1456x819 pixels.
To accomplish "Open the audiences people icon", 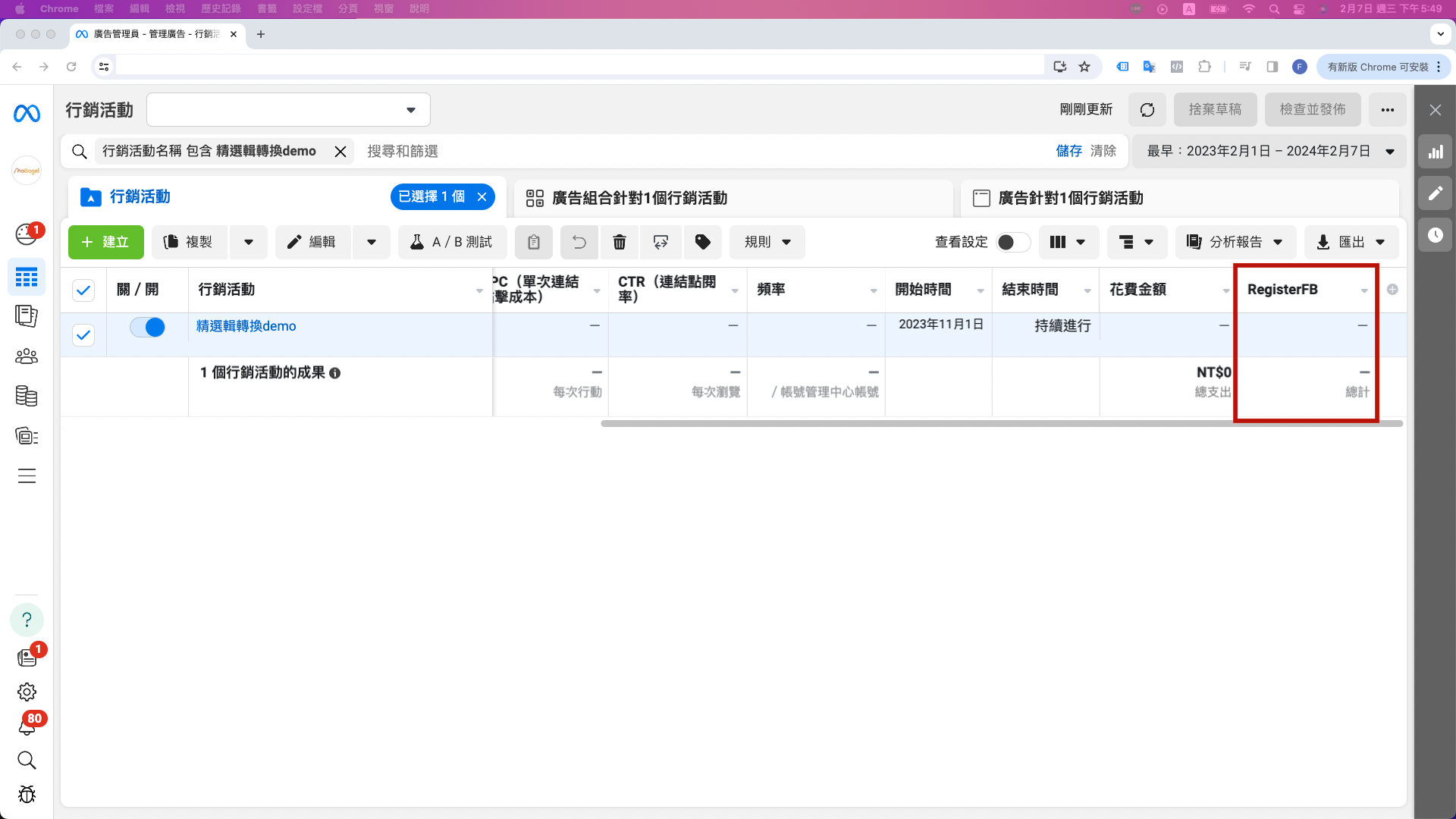I will pyautogui.click(x=27, y=356).
